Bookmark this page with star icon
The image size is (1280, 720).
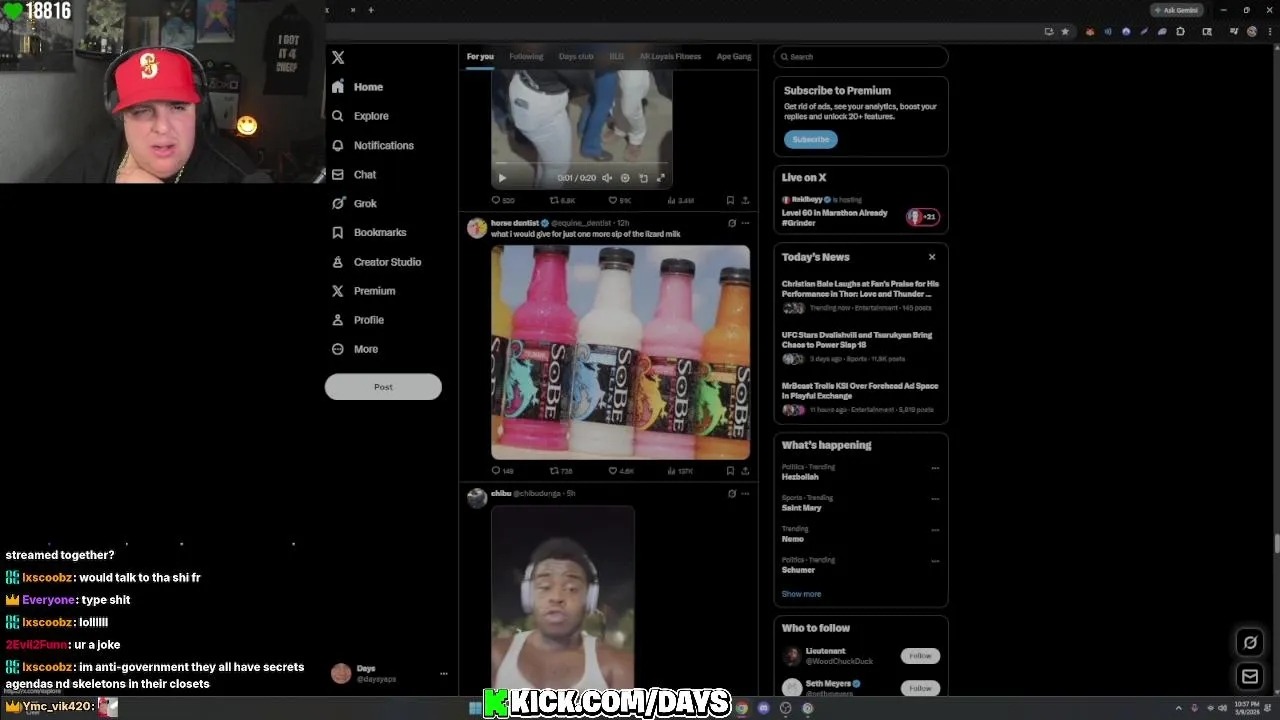coord(1065,31)
